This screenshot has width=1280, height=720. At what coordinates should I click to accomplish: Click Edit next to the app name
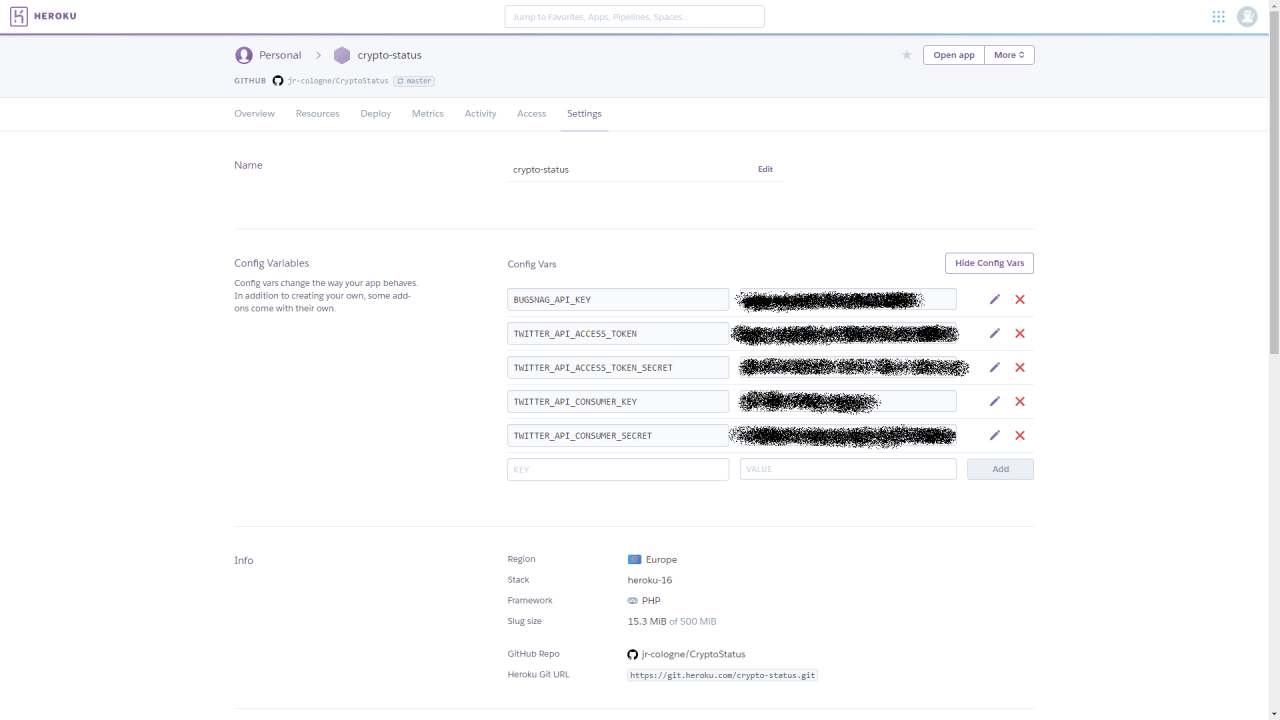tap(765, 169)
